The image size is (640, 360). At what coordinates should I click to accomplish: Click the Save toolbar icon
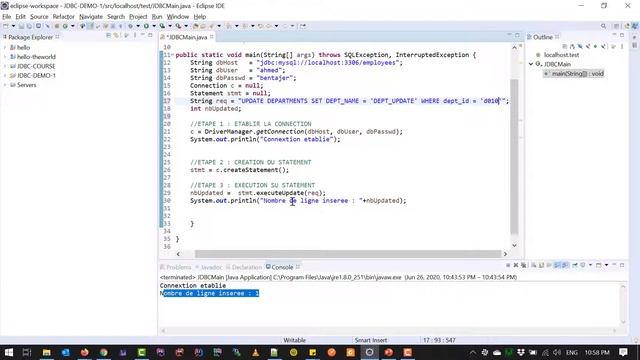point(21,26)
